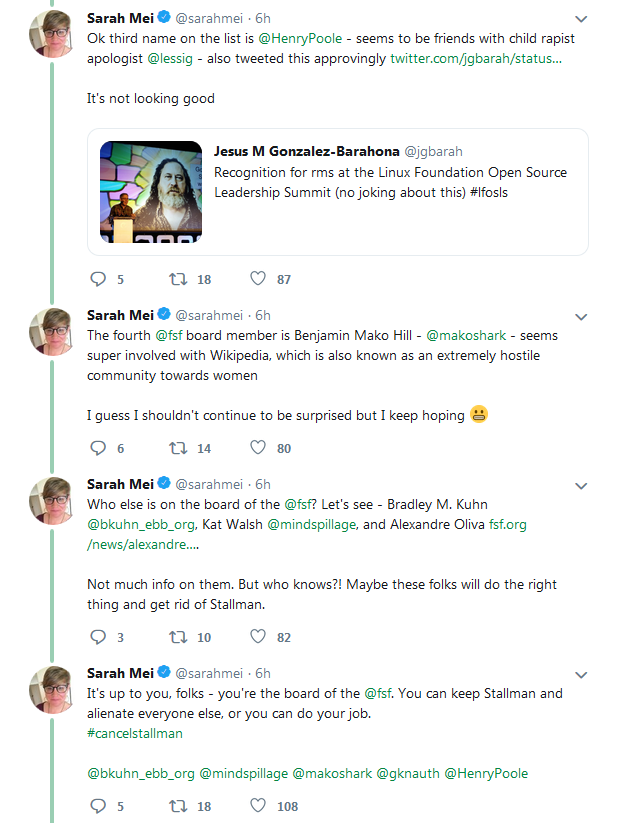Like the tweet with 82 likes
The image size is (623, 823).
point(258,637)
